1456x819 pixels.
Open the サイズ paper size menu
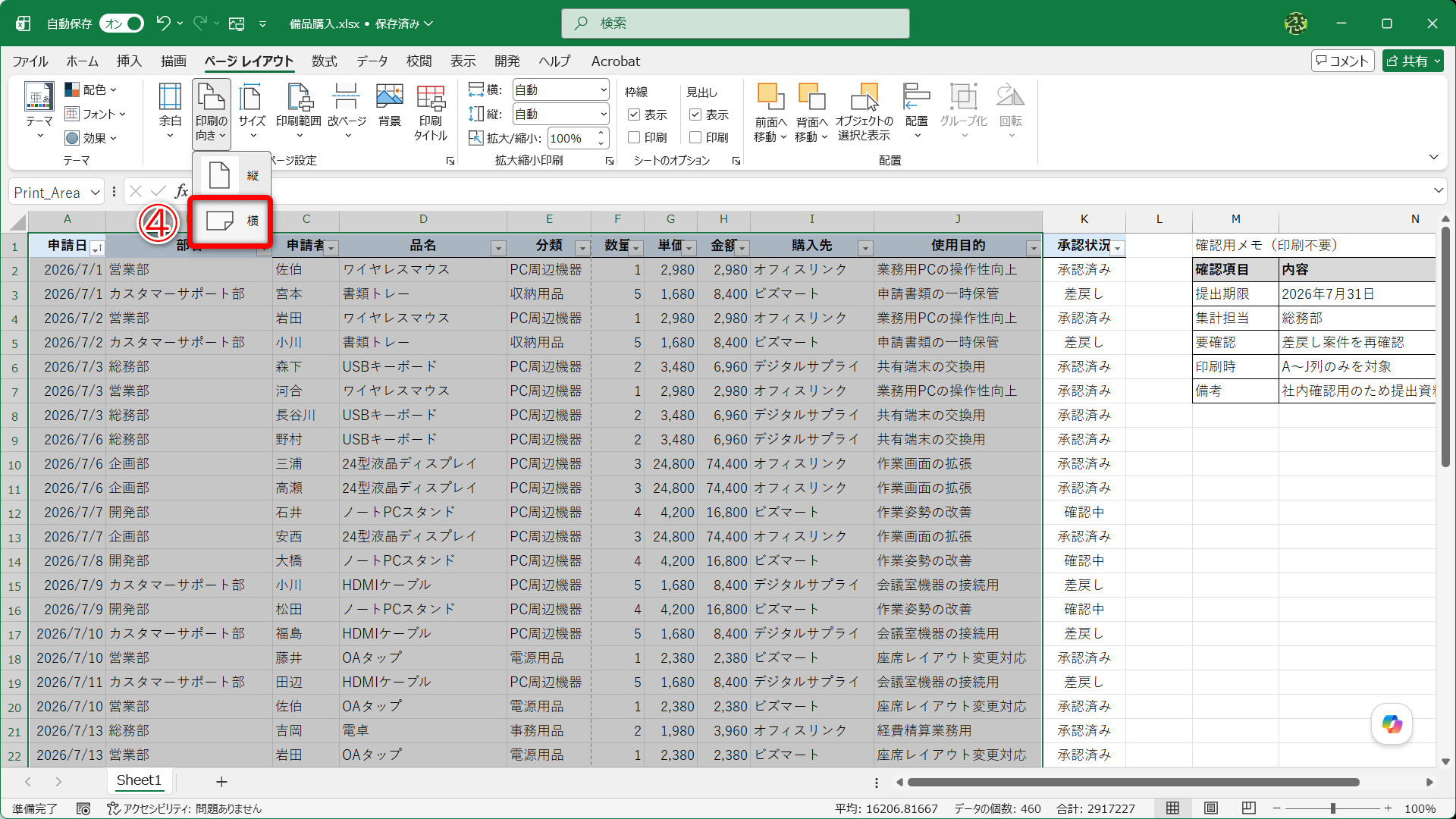(252, 112)
